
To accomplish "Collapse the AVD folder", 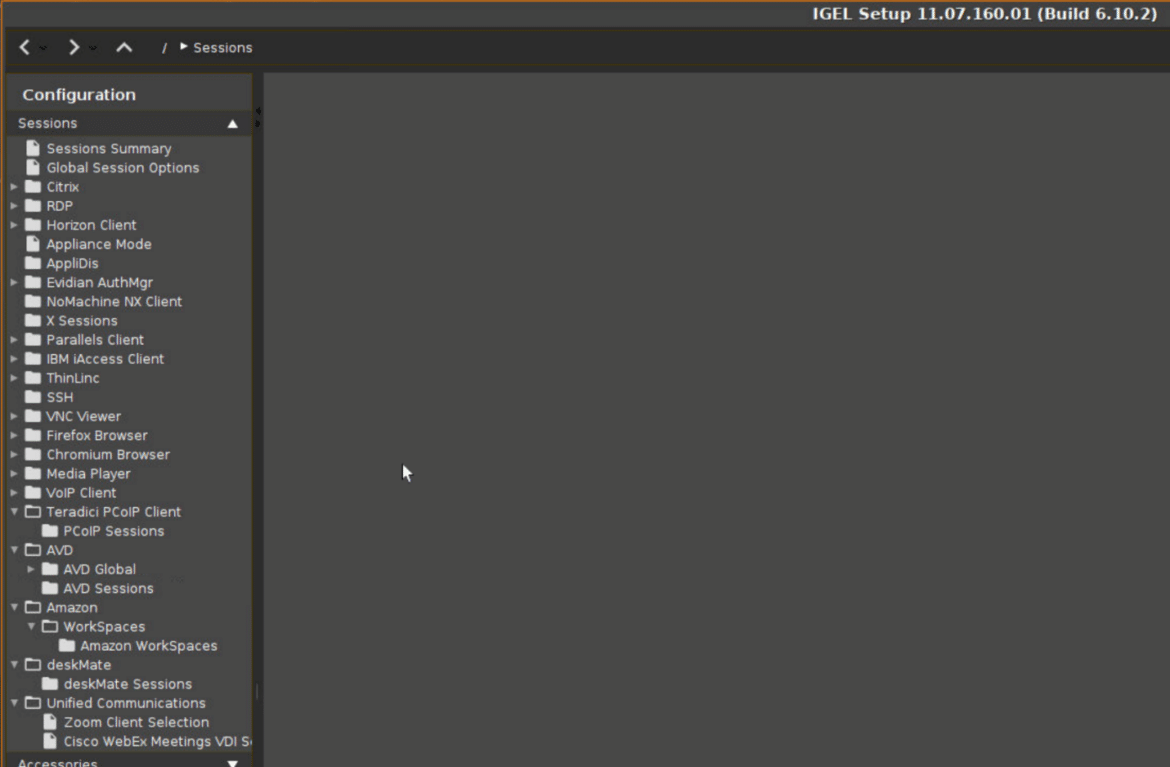I will pyautogui.click(x=14, y=550).
